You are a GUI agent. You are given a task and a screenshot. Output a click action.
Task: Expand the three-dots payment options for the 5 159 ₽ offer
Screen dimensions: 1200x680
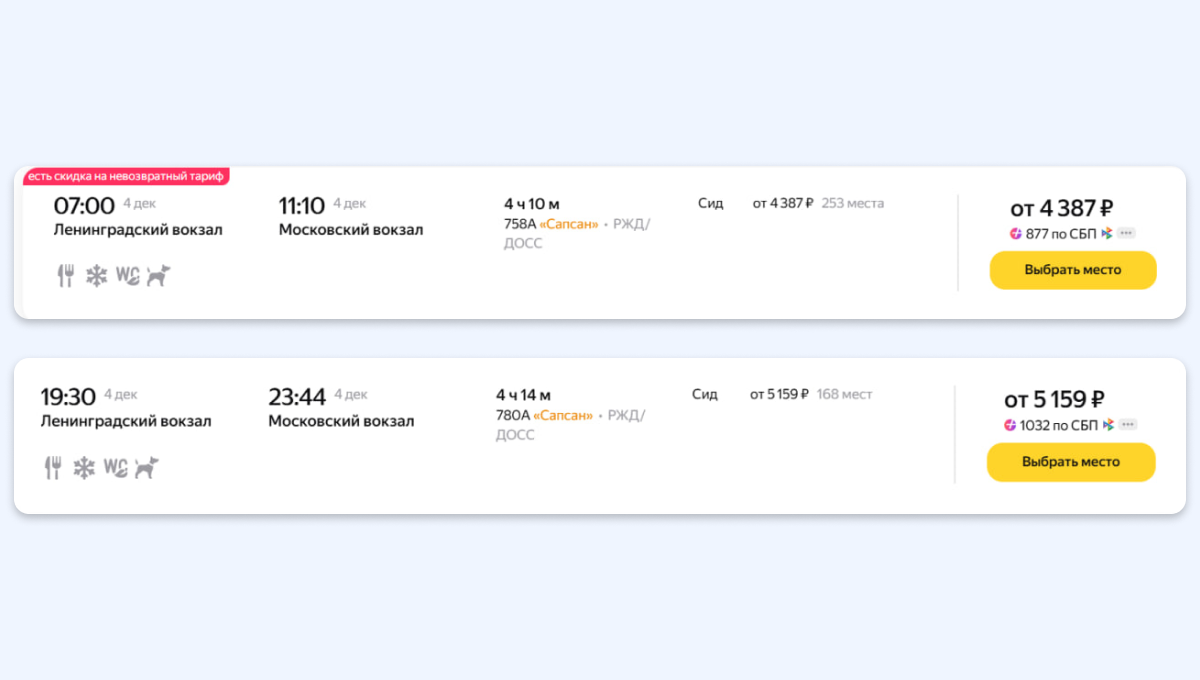click(x=1127, y=425)
